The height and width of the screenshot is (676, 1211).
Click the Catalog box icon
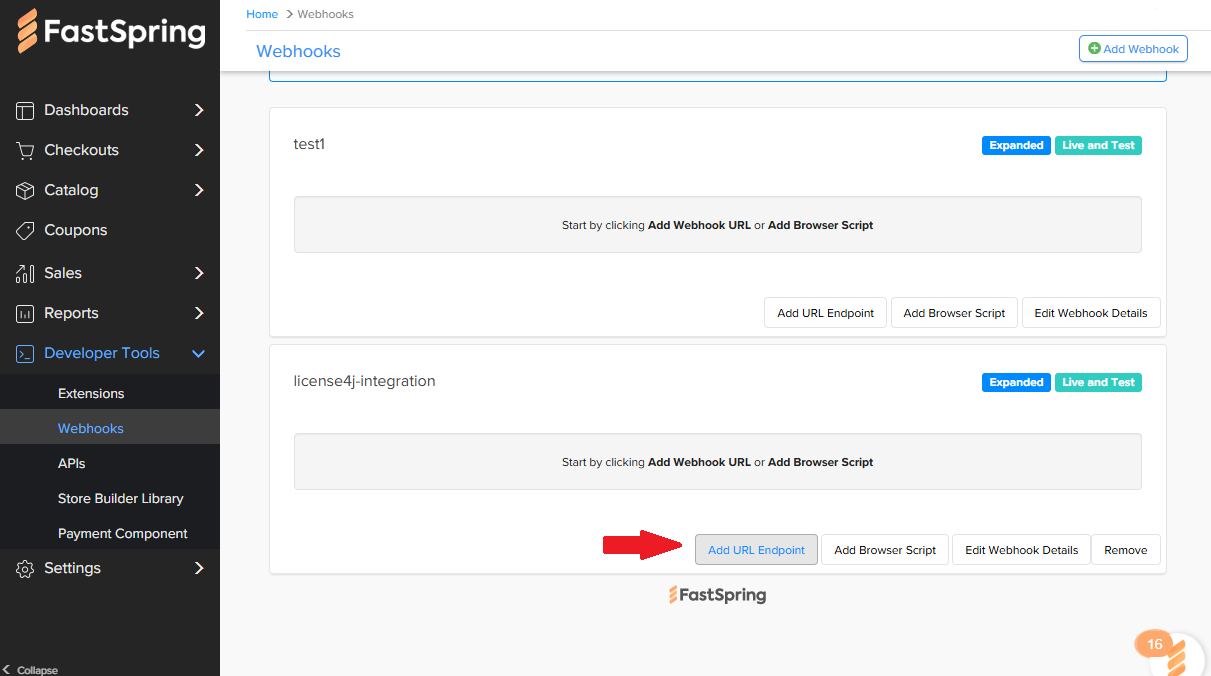25,190
